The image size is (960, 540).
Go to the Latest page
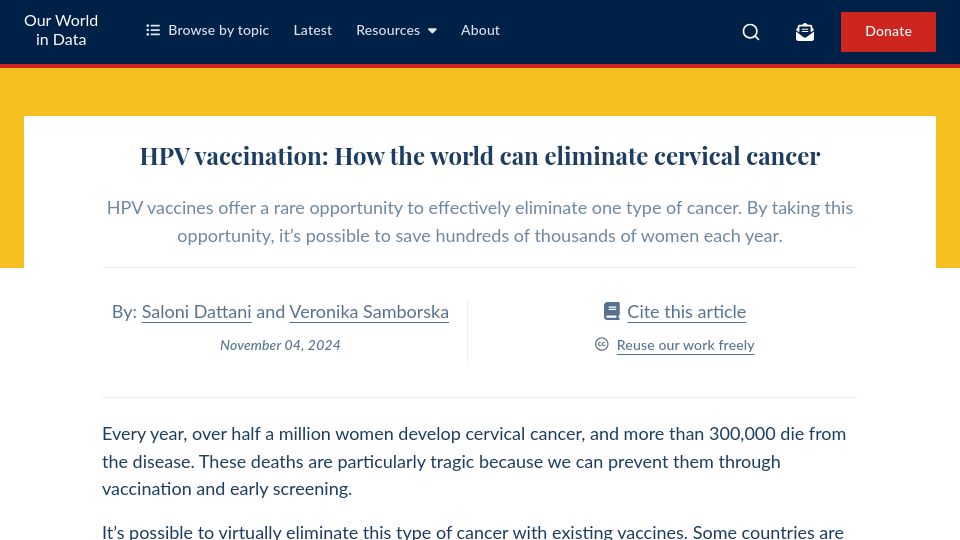click(312, 30)
